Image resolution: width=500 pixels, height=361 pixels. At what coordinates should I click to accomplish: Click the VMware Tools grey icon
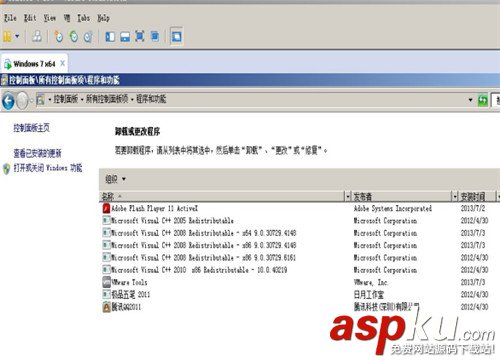[x=107, y=282]
